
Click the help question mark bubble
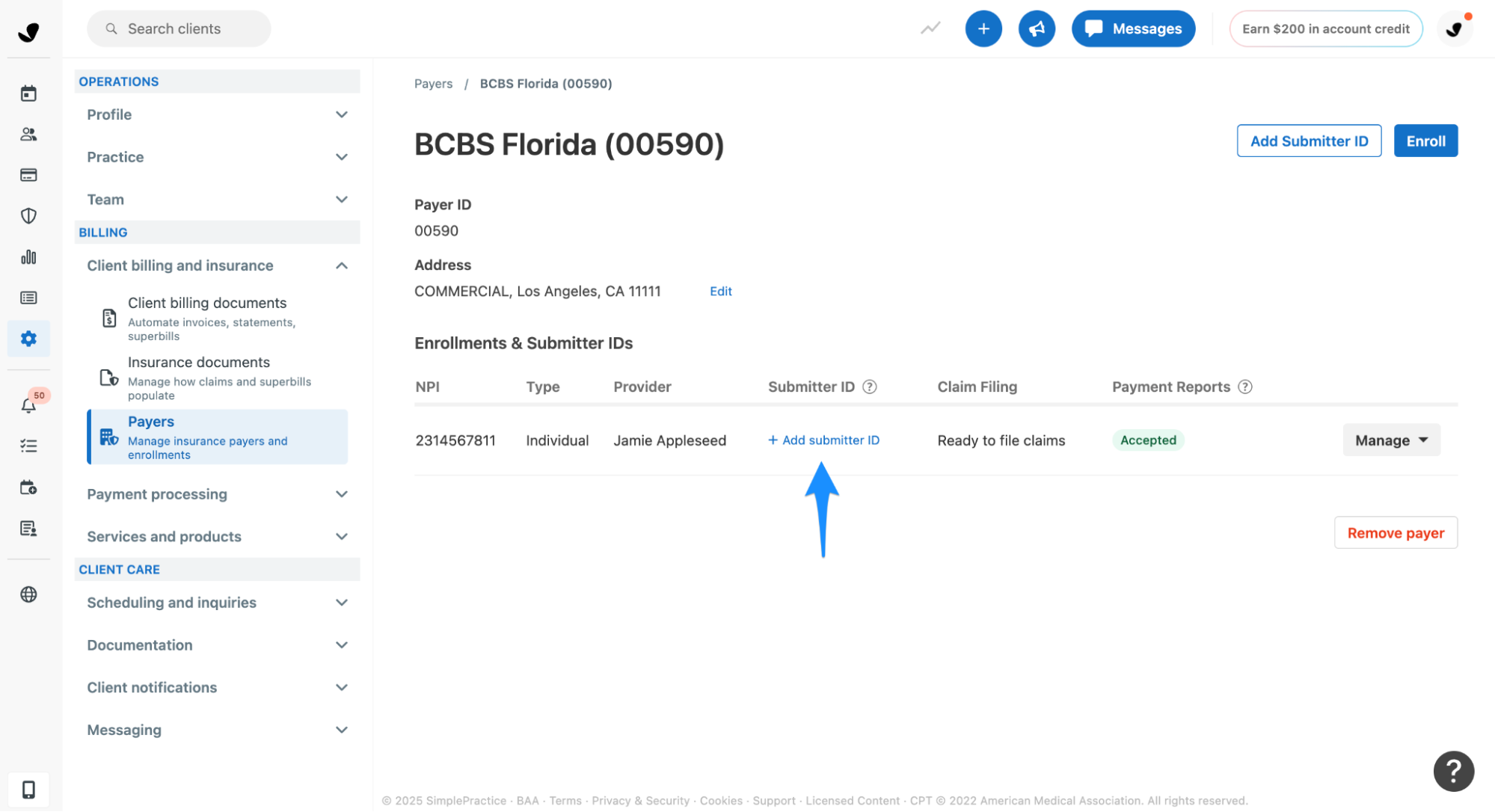click(1453, 771)
